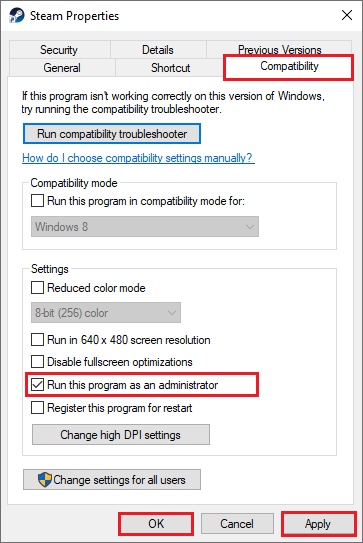Screen dimensions: 363x543
Task: Click the Steam icon in title bar
Action: coord(17,16)
